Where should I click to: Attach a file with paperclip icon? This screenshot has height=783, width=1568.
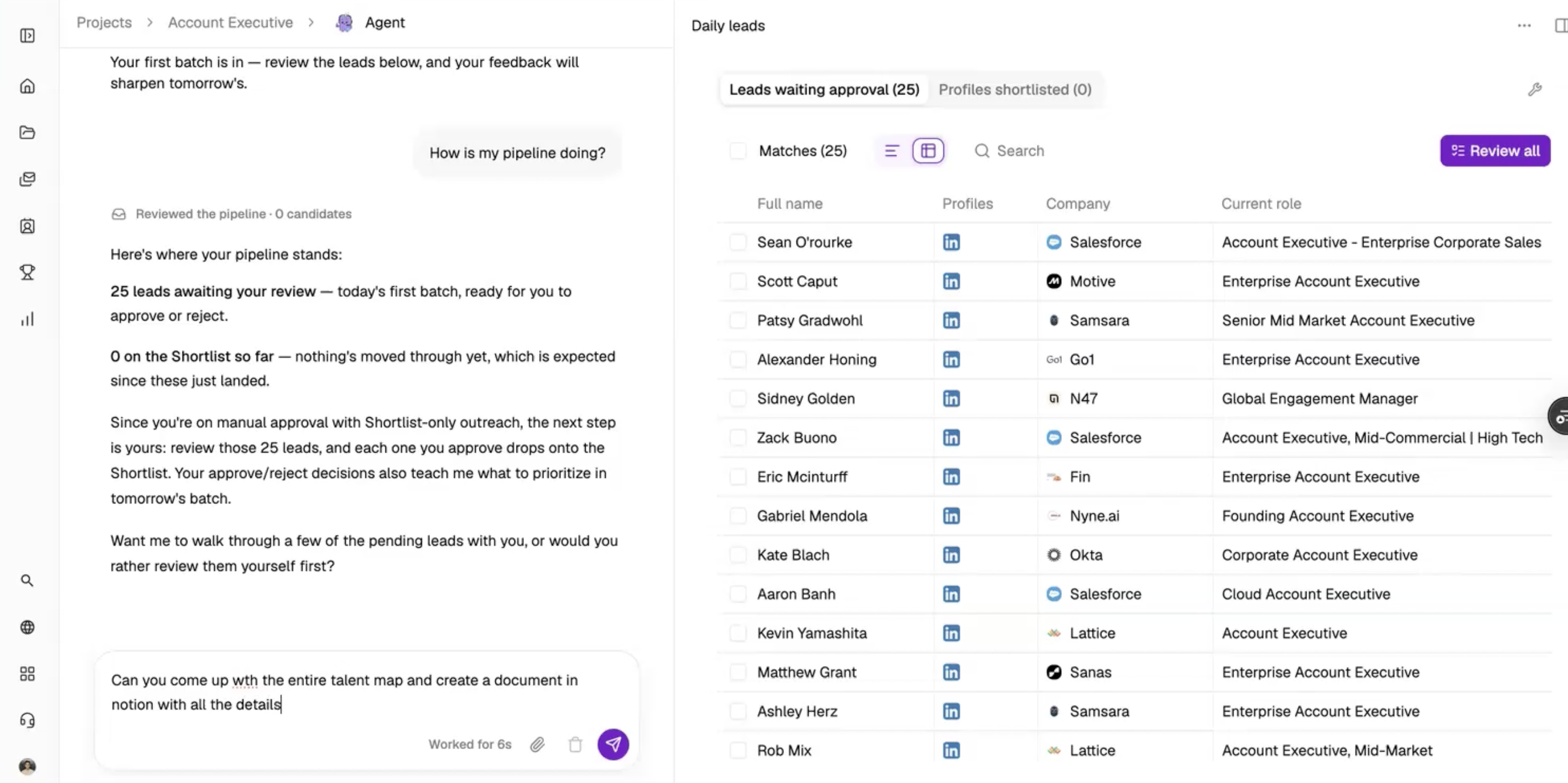(537, 744)
